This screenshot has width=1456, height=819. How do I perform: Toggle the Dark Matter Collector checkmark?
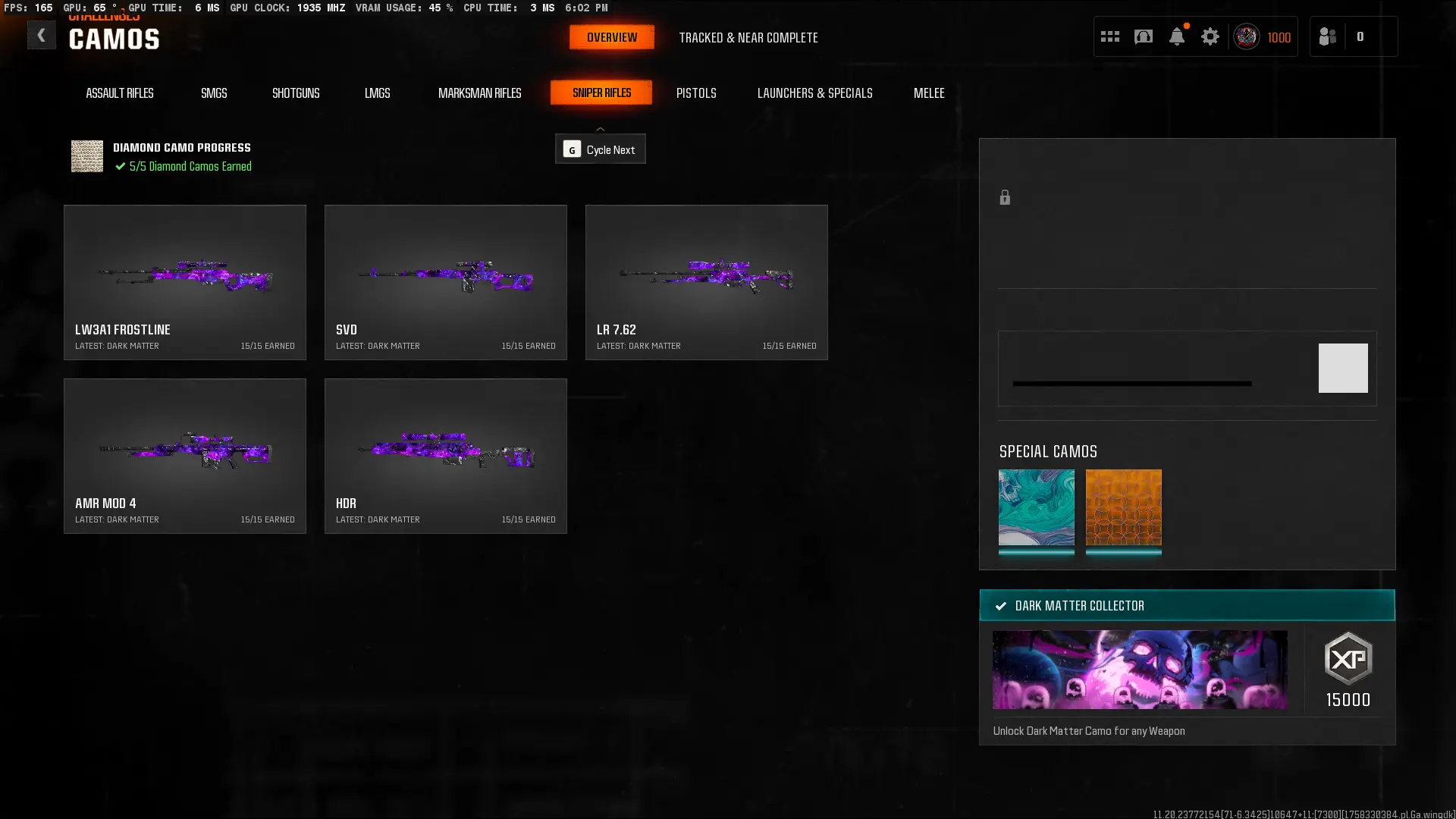pos(1001,606)
